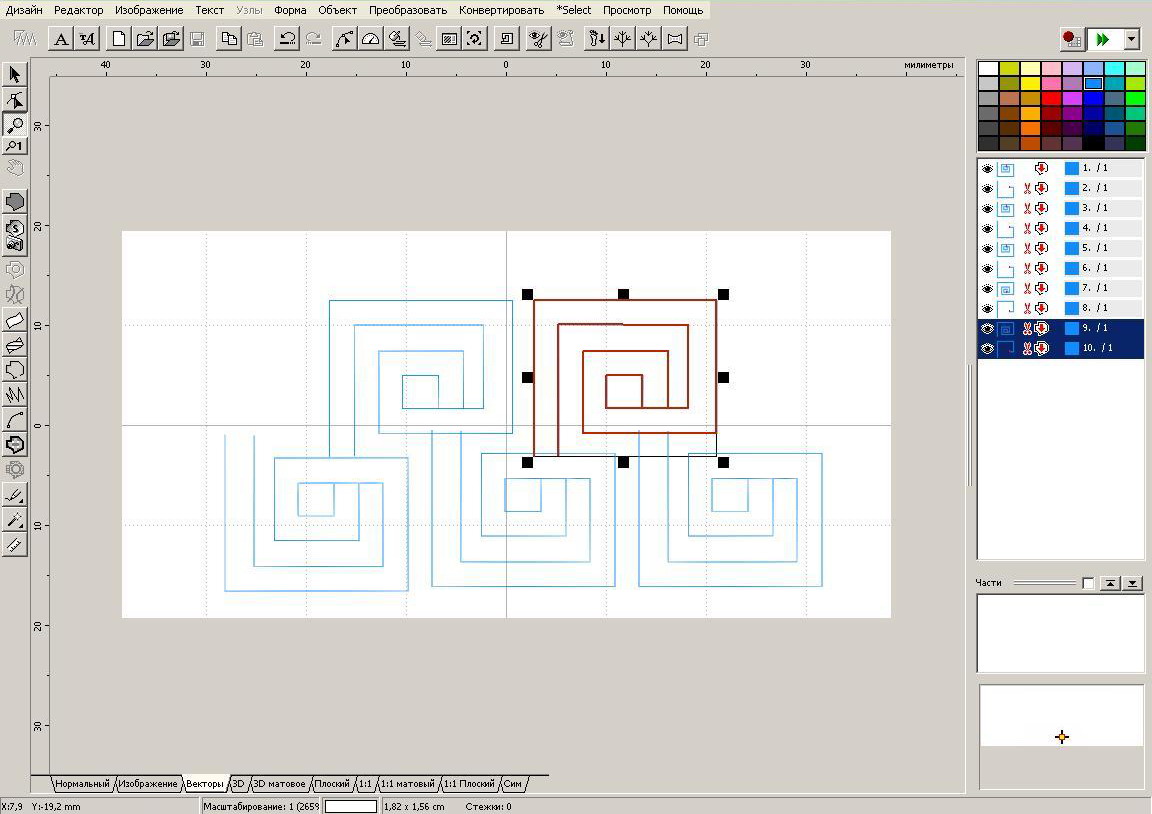Switch to the 3D матовое tab
1152x814 pixels.
(278, 784)
